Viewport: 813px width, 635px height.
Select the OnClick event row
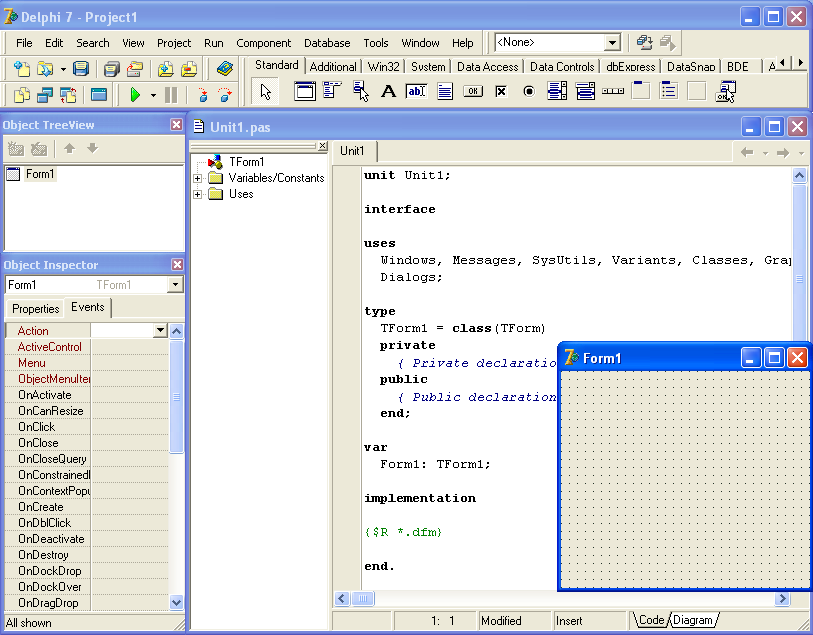[x=87, y=427]
